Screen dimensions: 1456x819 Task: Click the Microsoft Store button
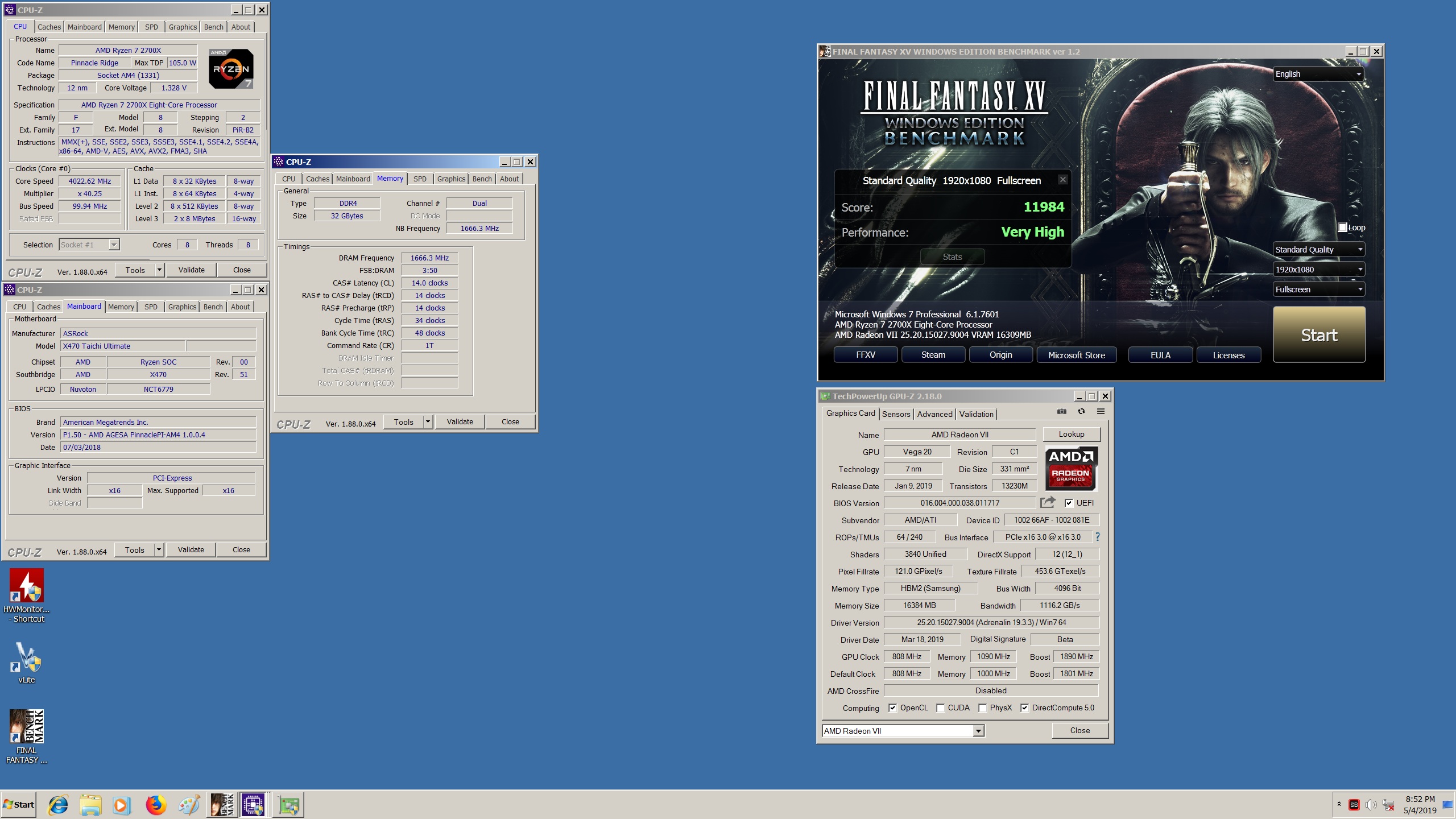click(x=1077, y=355)
